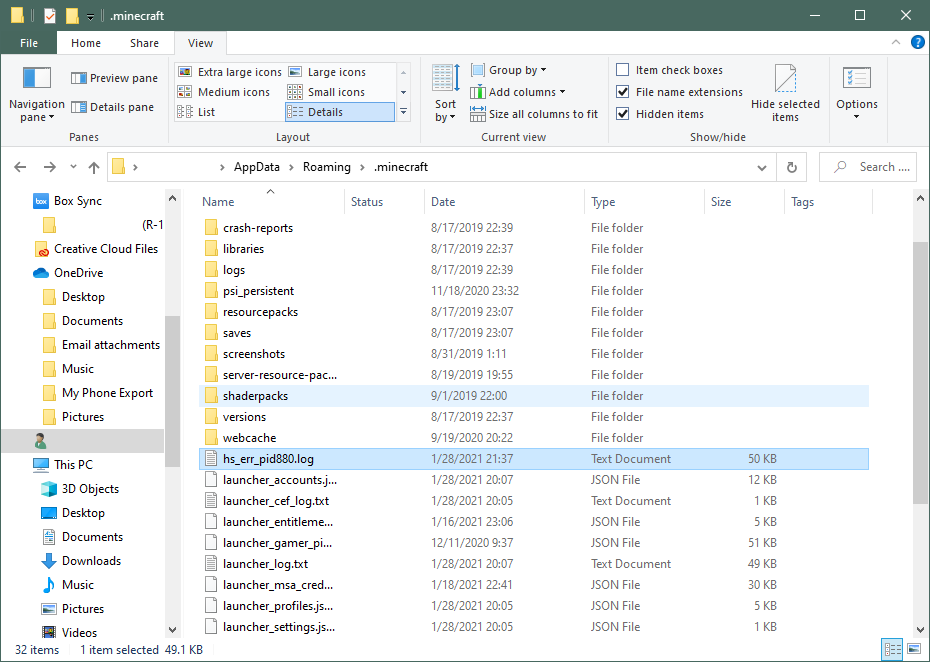The width and height of the screenshot is (930, 662).
Task: Open folder Options
Action: (856, 93)
